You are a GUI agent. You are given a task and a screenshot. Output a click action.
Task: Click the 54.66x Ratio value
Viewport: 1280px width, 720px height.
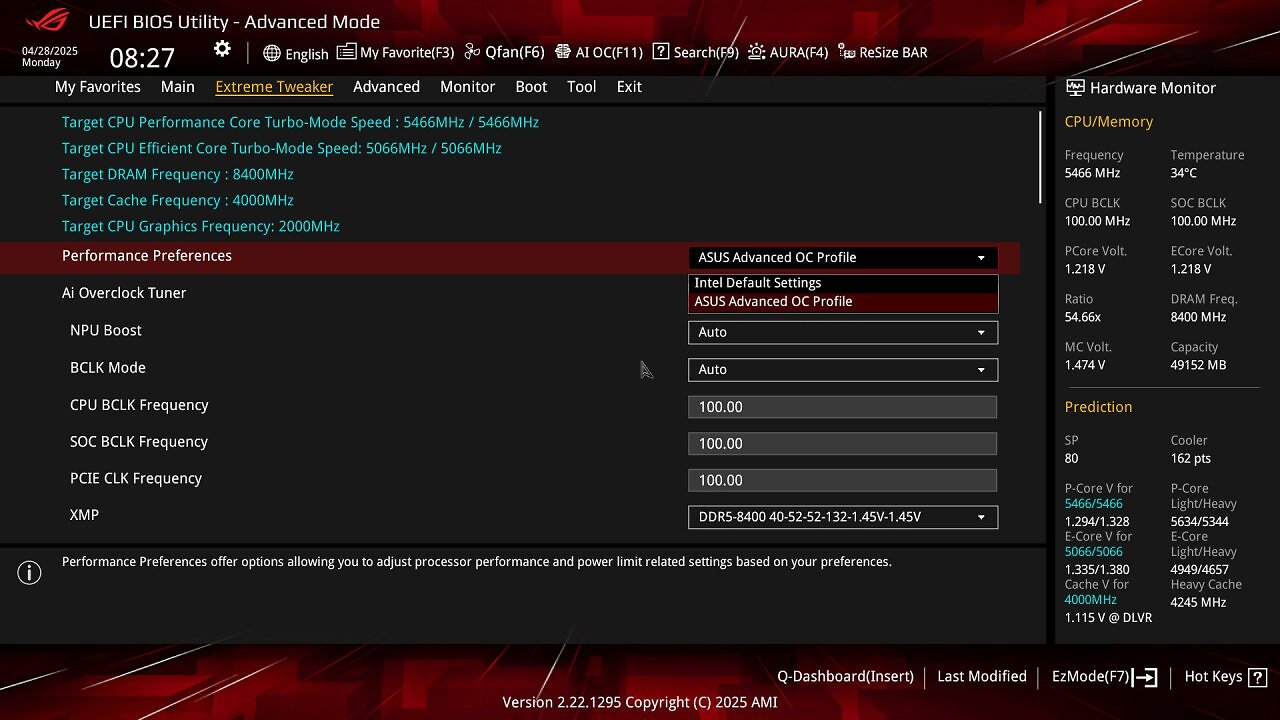pos(1083,317)
